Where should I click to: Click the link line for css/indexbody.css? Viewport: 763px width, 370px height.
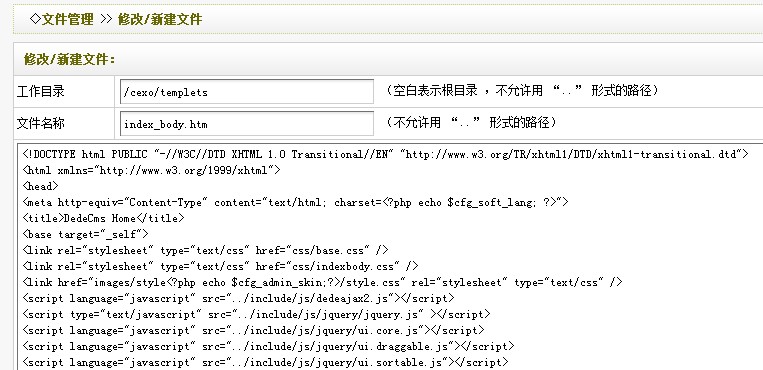click(220, 266)
